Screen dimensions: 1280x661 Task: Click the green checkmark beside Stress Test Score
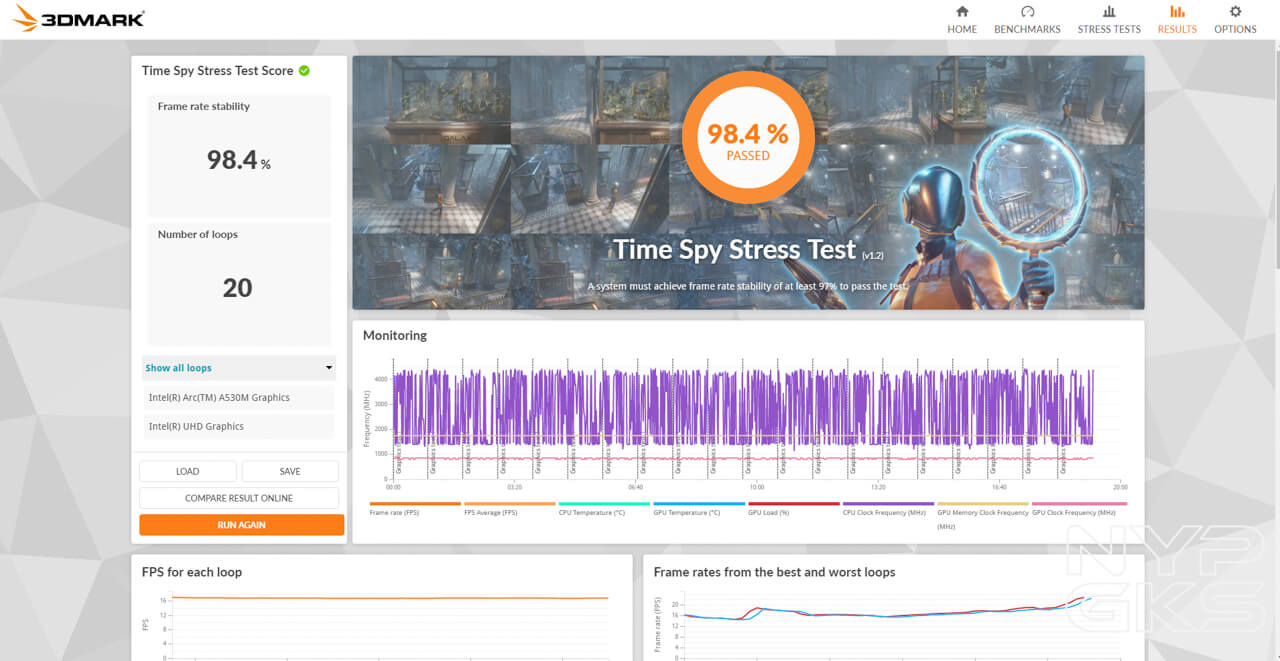(x=304, y=71)
